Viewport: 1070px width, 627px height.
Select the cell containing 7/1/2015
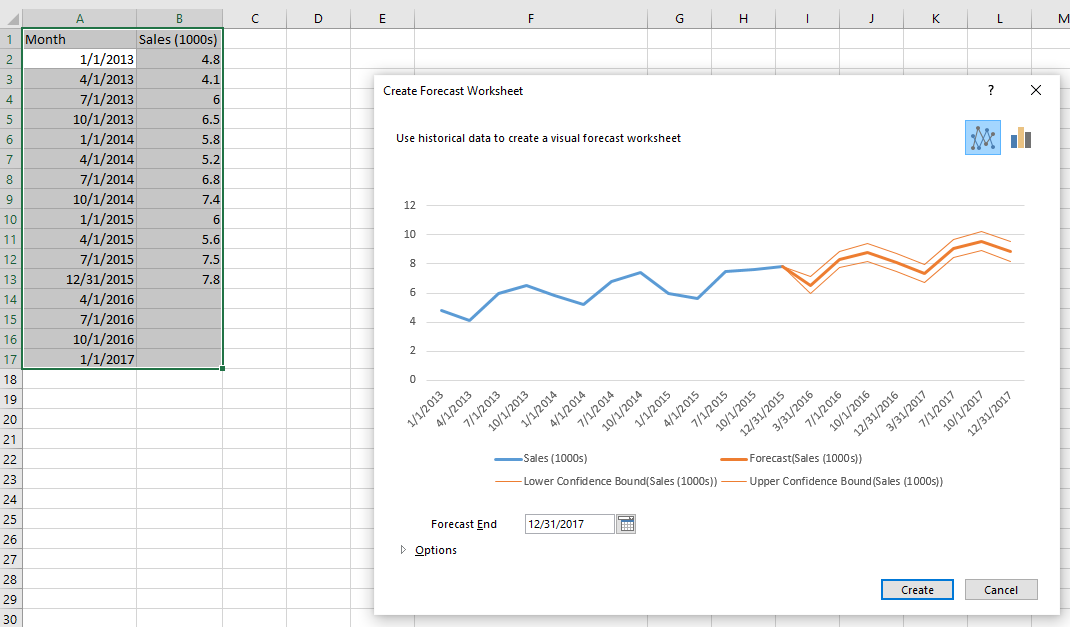point(80,259)
